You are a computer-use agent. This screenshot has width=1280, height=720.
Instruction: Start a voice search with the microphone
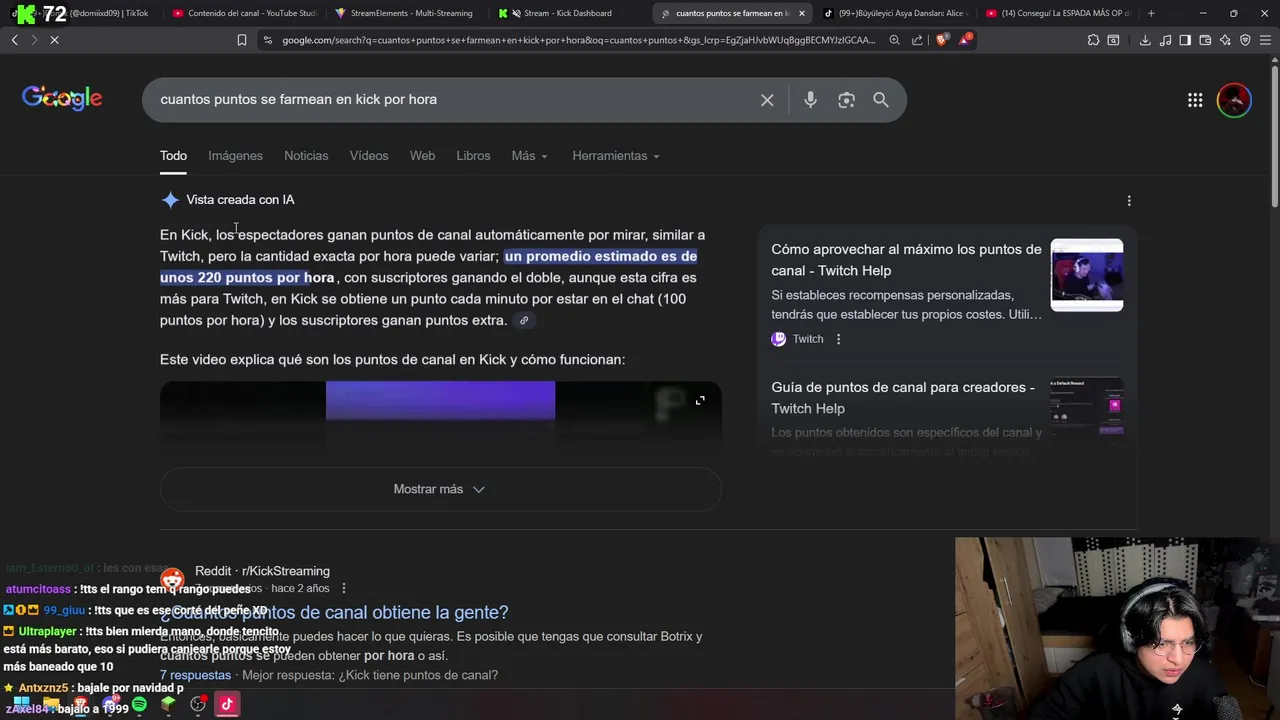810,100
